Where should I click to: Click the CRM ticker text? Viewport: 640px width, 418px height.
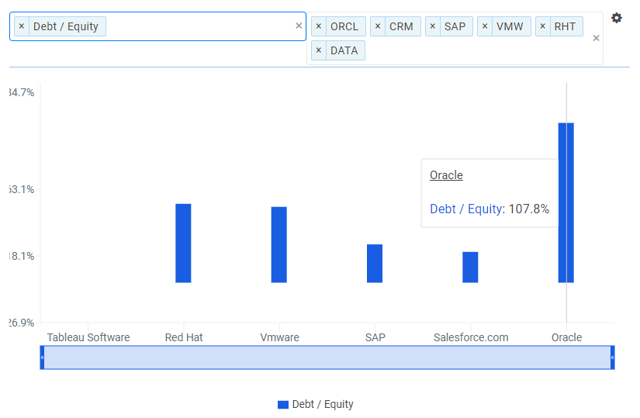coord(401,27)
